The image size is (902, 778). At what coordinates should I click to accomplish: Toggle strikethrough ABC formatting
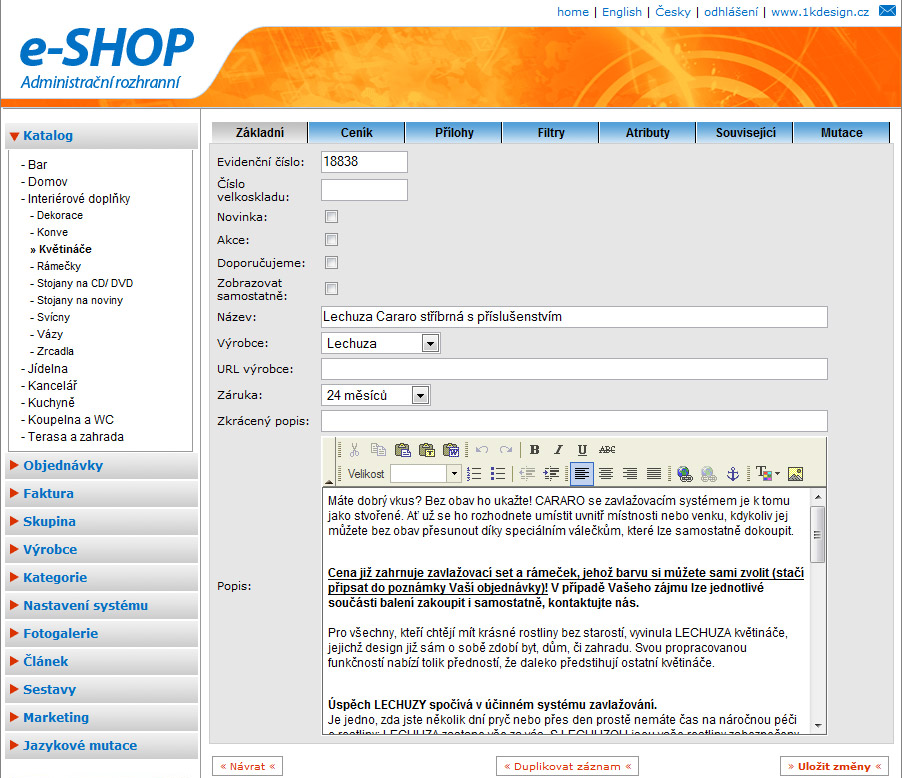point(607,449)
